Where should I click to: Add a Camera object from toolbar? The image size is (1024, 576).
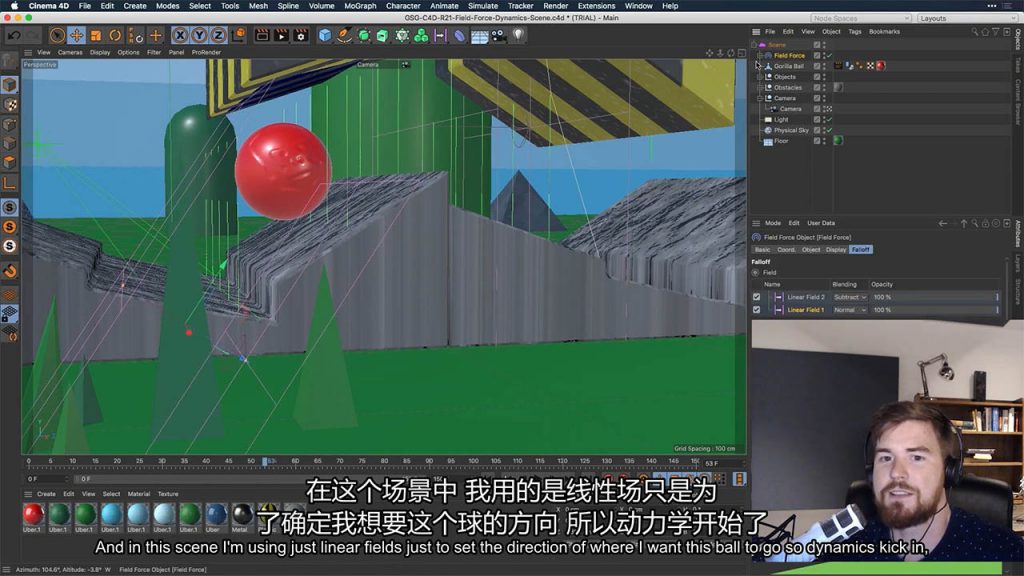pos(499,35)
